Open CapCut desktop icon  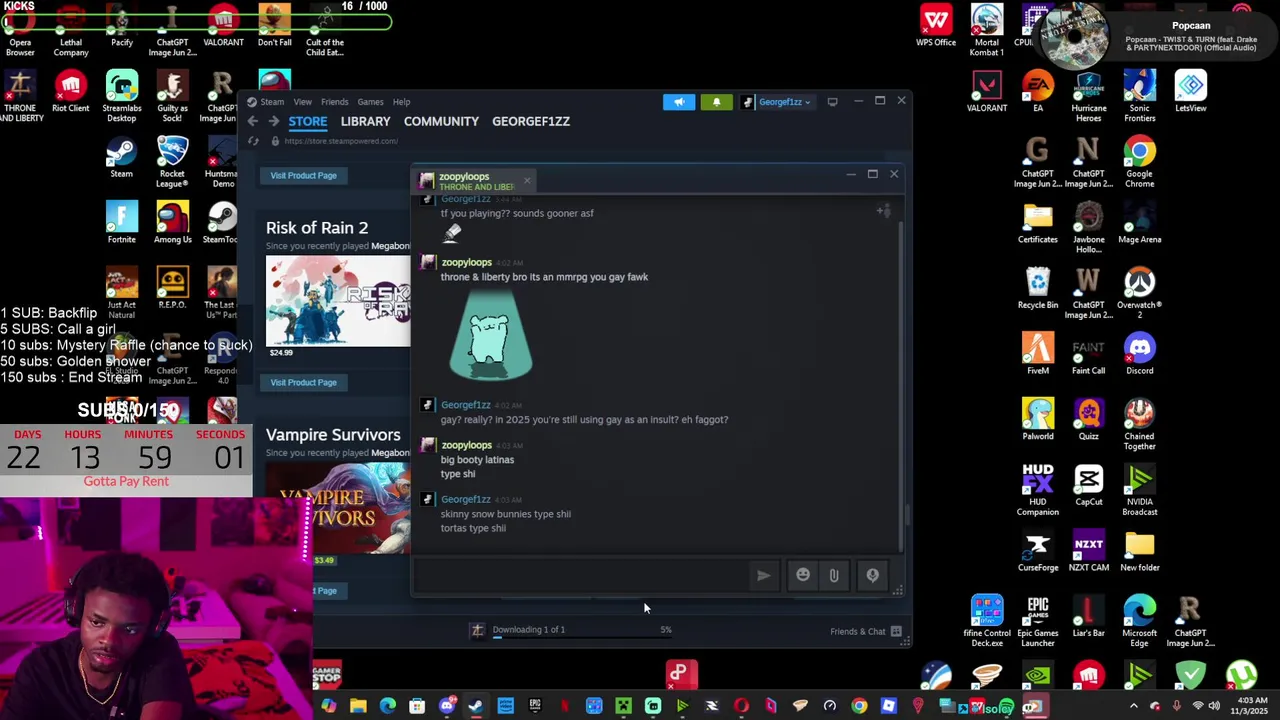[x=1088, y=485]
